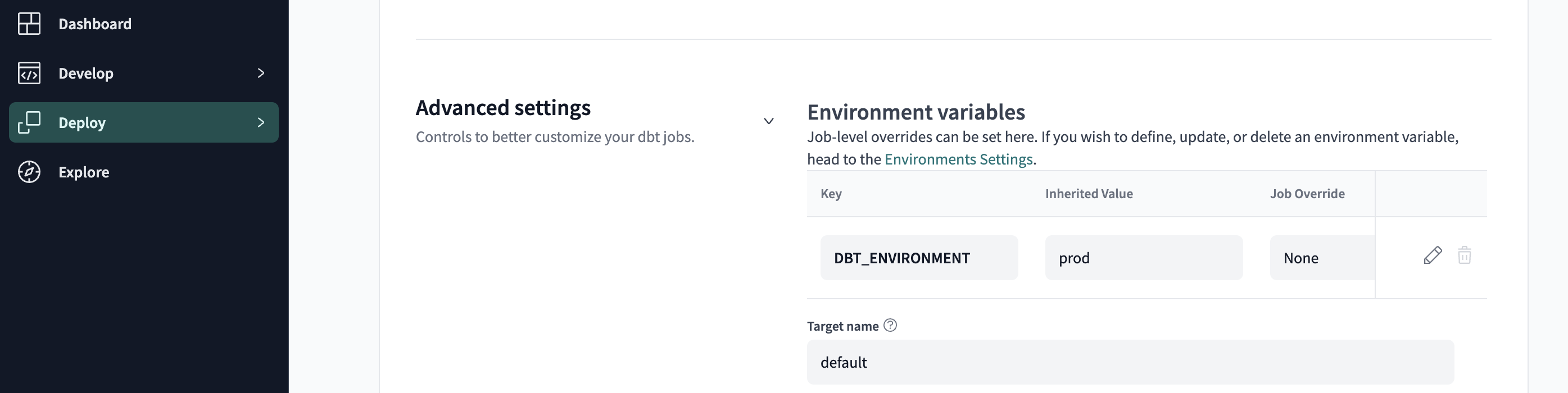Open Explore via compass icon
The width and height of the screenshot is (1568, 393).
click(29, 172)
